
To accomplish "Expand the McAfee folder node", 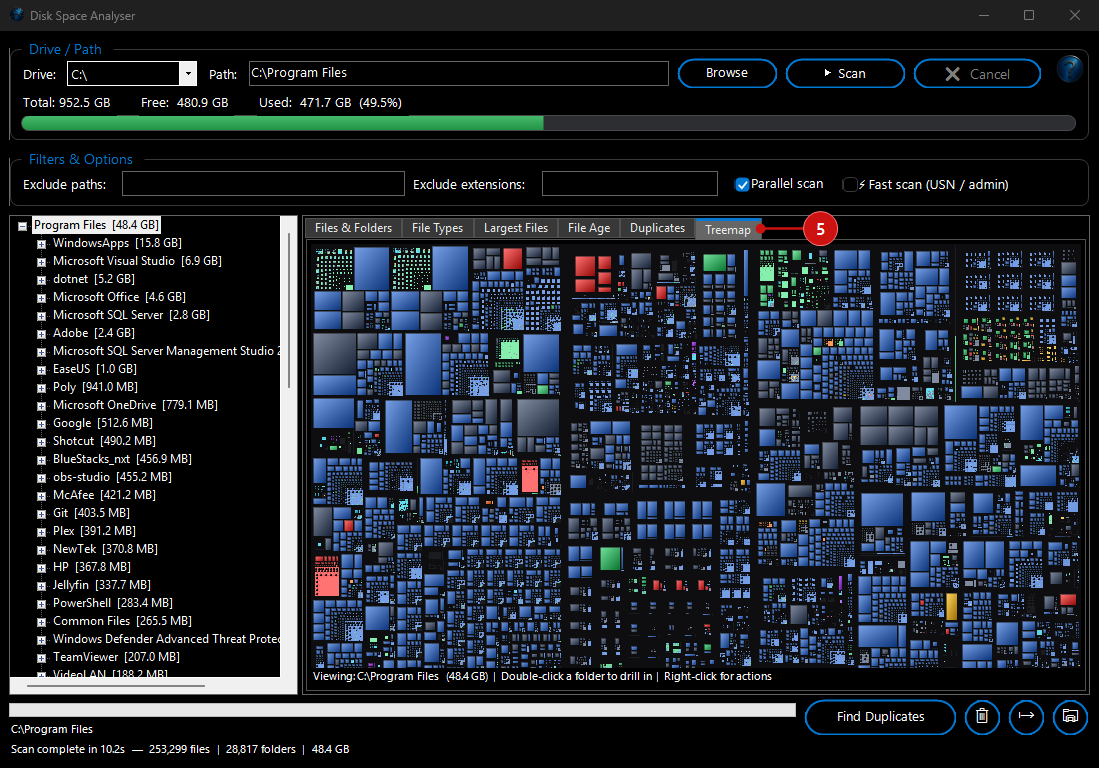I will [41, 496].
